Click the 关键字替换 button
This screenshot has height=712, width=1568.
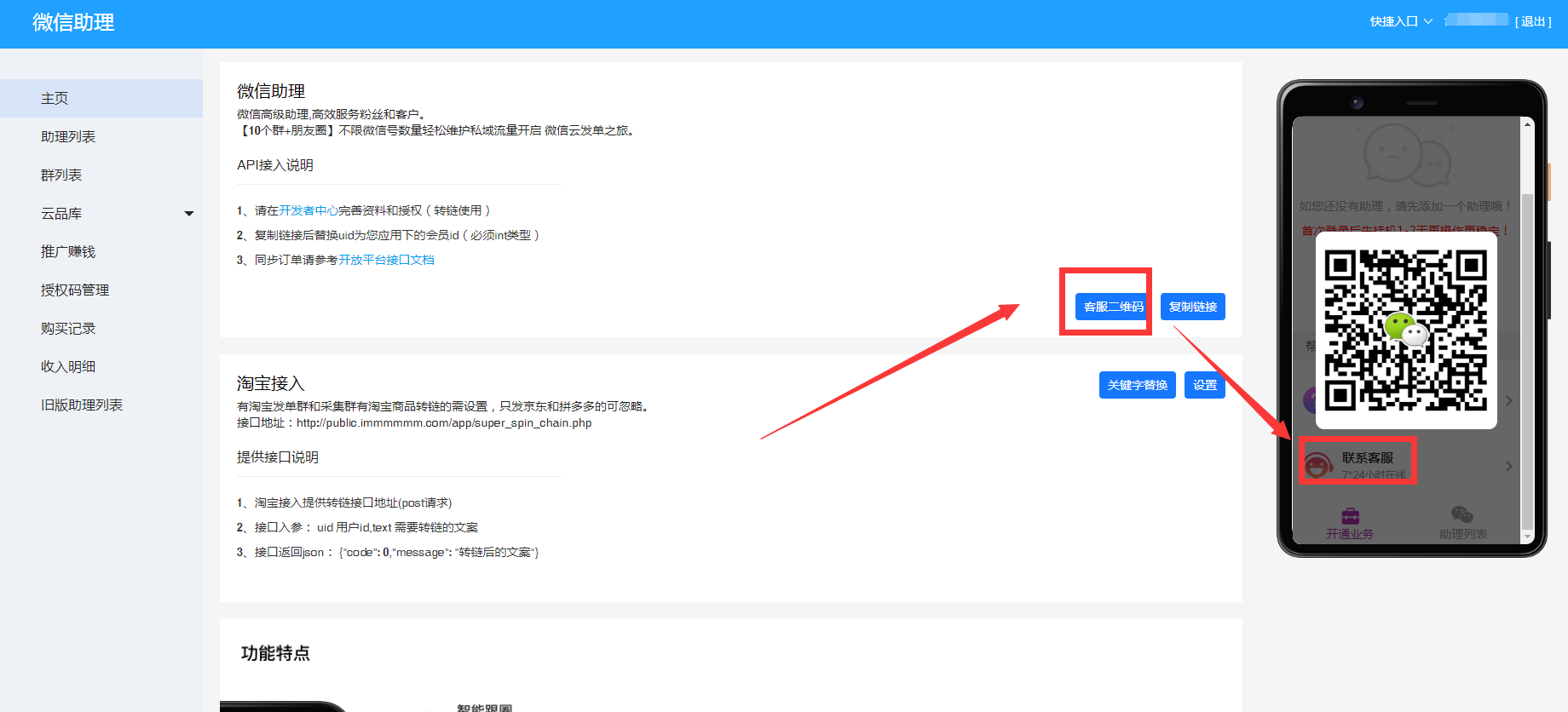[1138, 385]
